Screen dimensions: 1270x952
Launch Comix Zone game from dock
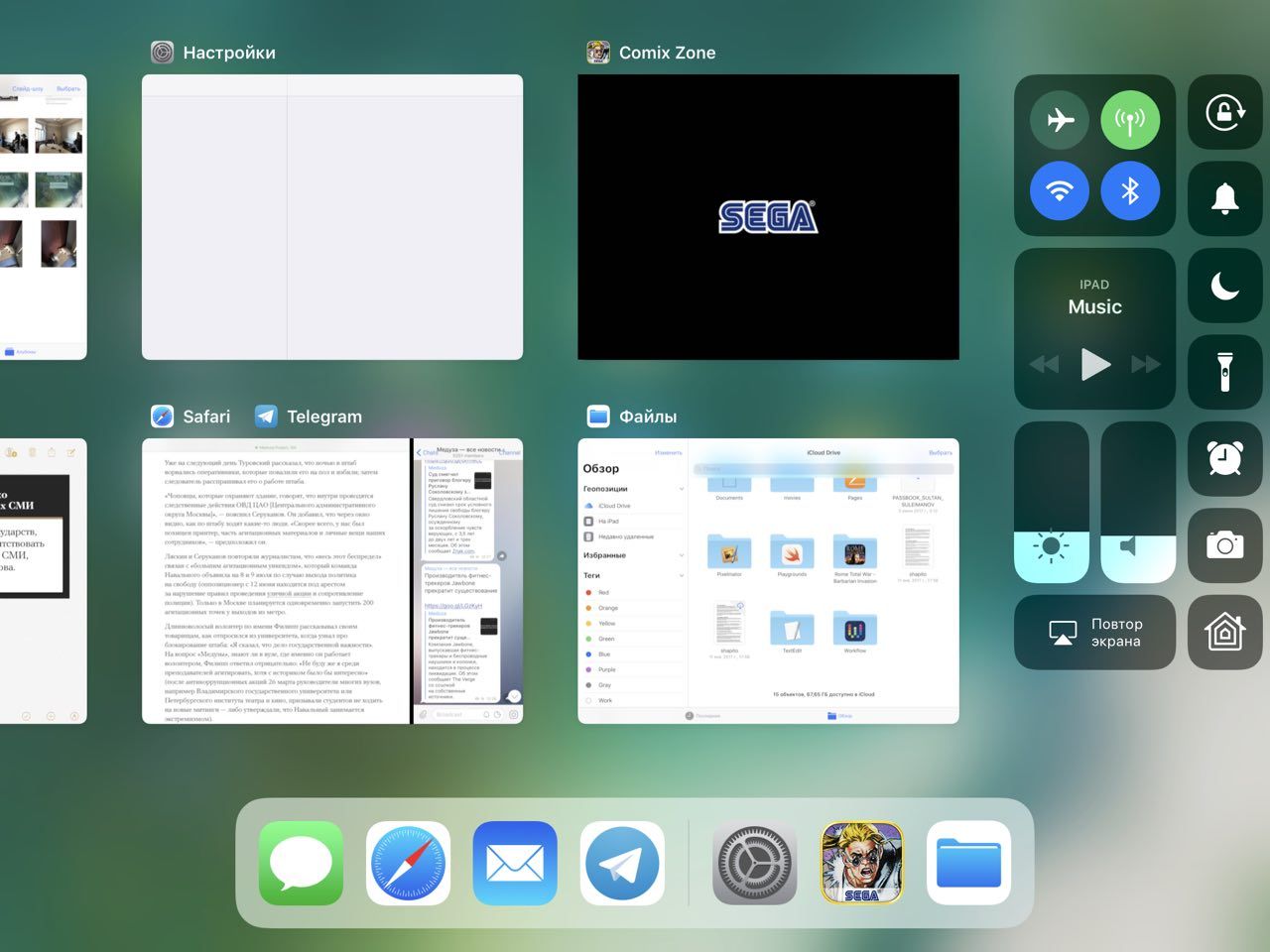pyautogui.click(x=861, y=863)
